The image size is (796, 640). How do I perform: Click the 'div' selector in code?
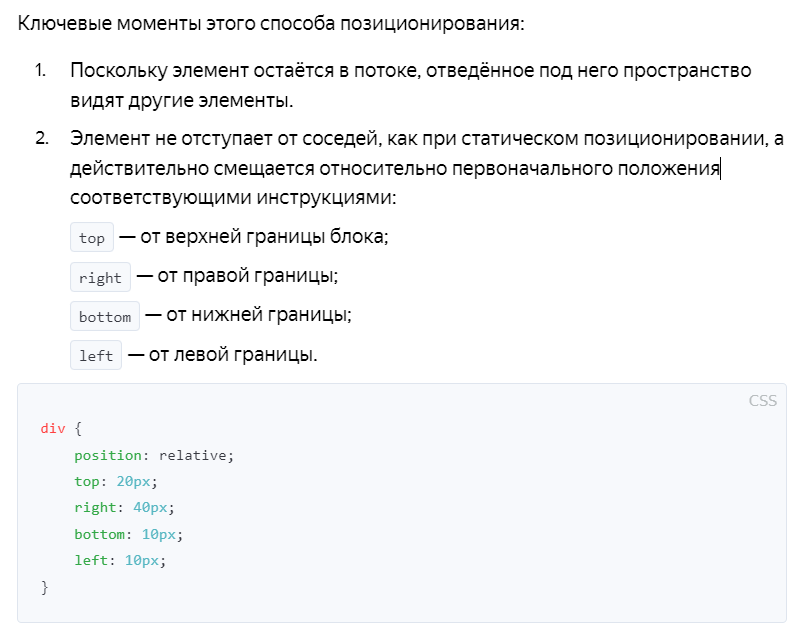tap(53, 428)
